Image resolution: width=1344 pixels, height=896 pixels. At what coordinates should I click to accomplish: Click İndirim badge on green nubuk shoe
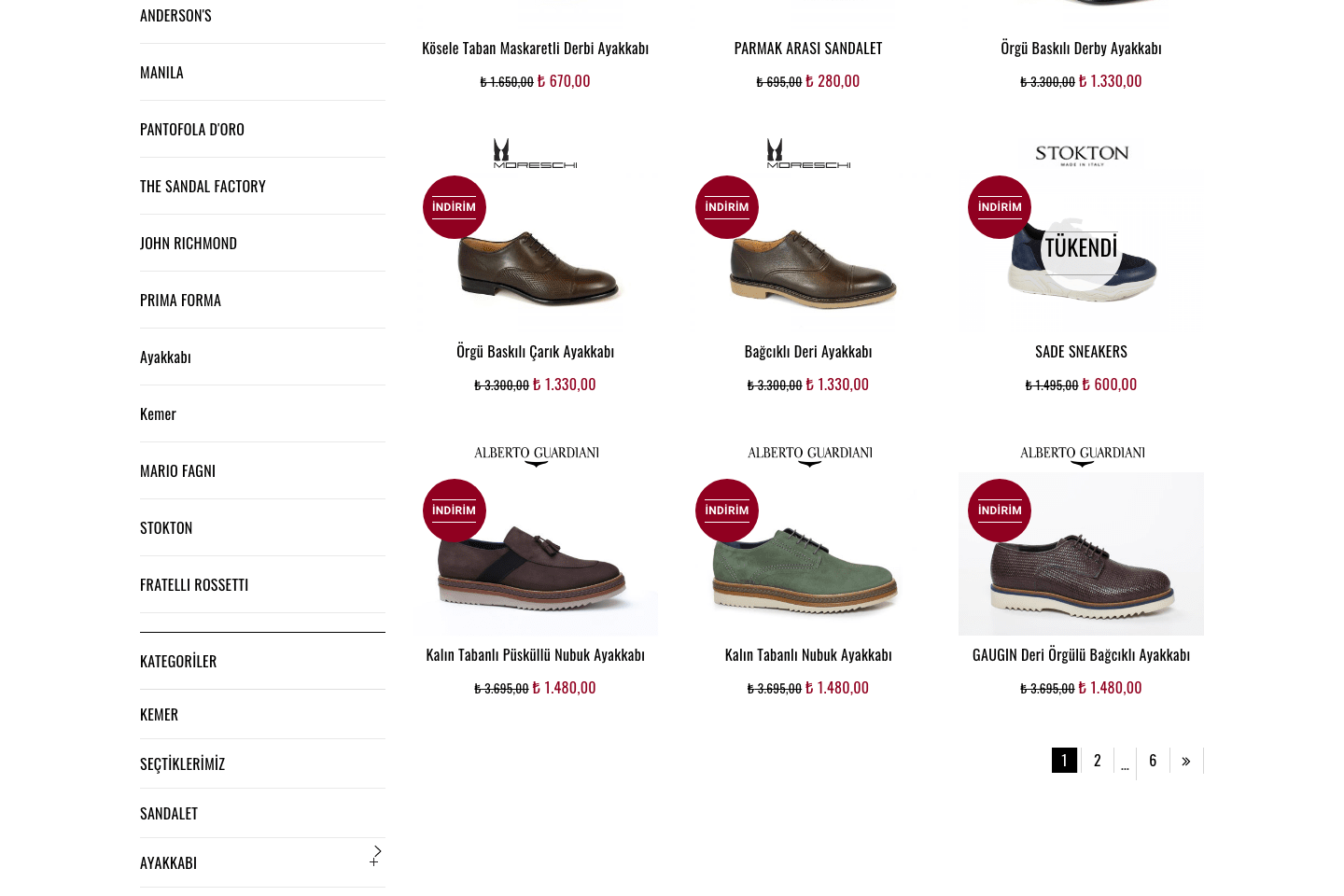(727, 511)
